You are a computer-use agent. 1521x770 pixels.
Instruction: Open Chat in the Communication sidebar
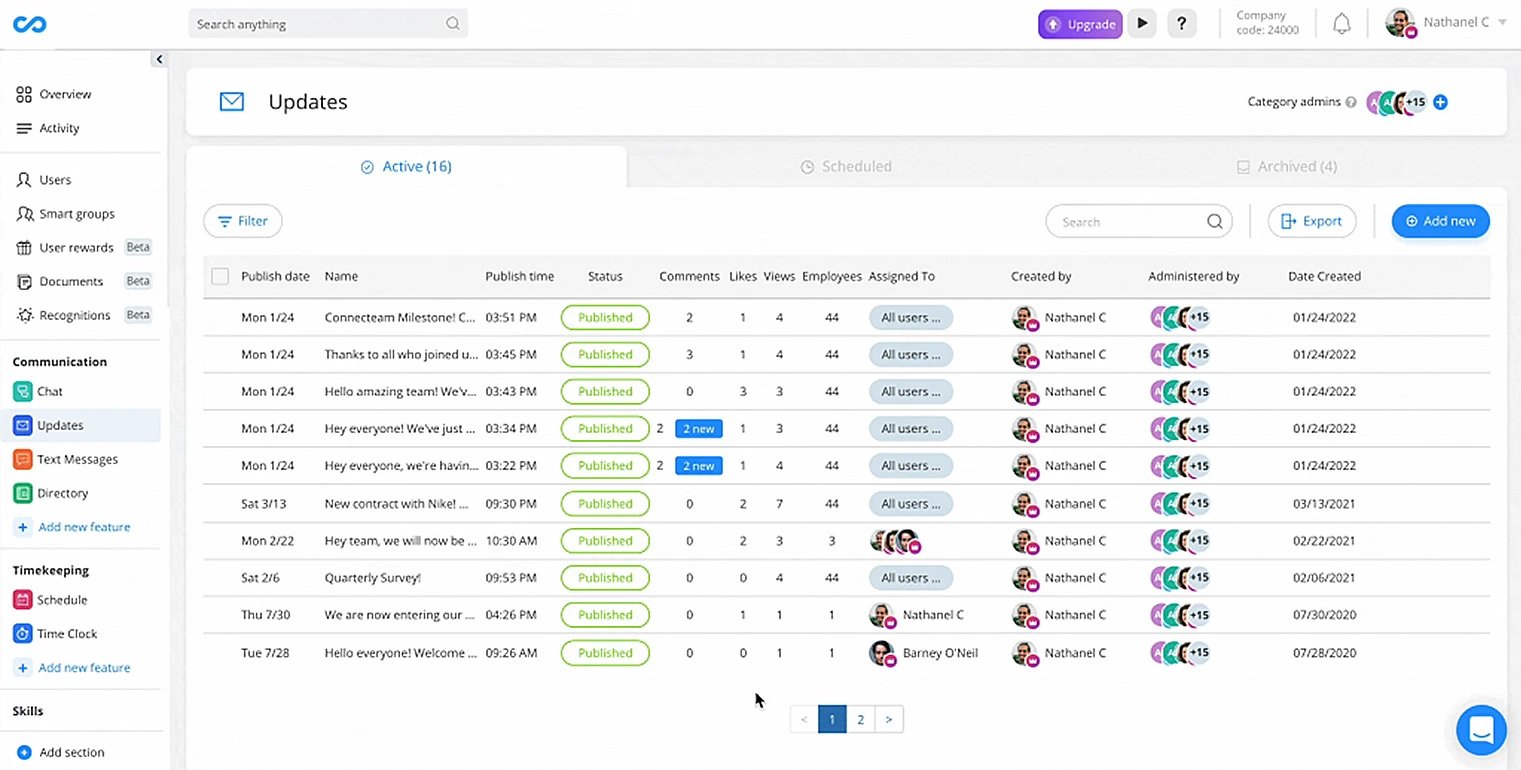[50, 391]
